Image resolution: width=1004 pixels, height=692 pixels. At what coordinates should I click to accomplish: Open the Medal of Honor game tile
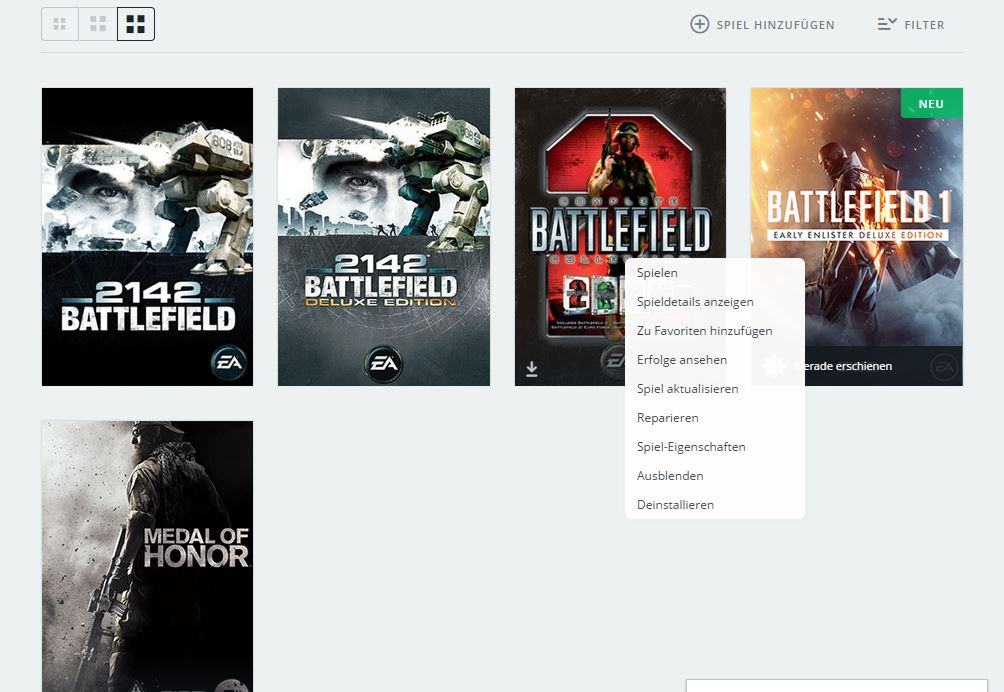147,556
